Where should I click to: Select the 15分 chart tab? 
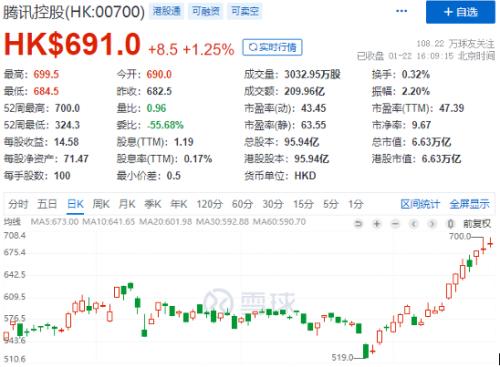pyautogui.click(x=303, y=204)
